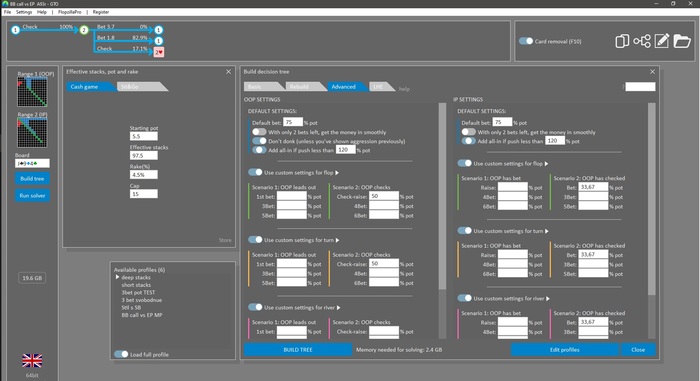Viewport: 700px width, 381px height.
Task: Toggle IP 'Use custom settings for river' switch
Action: [x=464, y=298]
